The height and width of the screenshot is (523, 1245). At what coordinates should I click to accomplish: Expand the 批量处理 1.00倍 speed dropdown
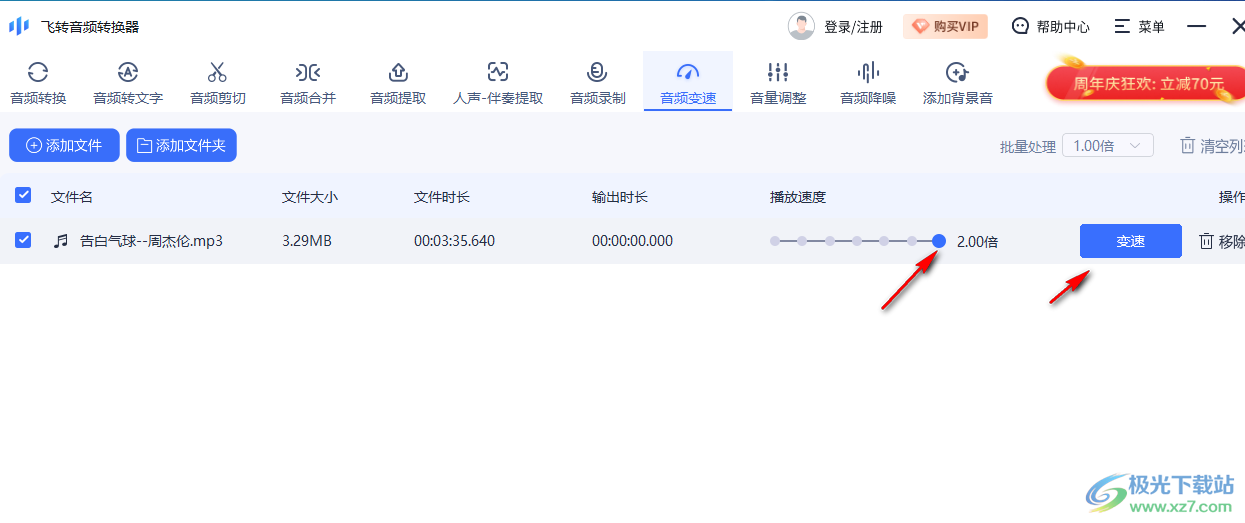1108,145
